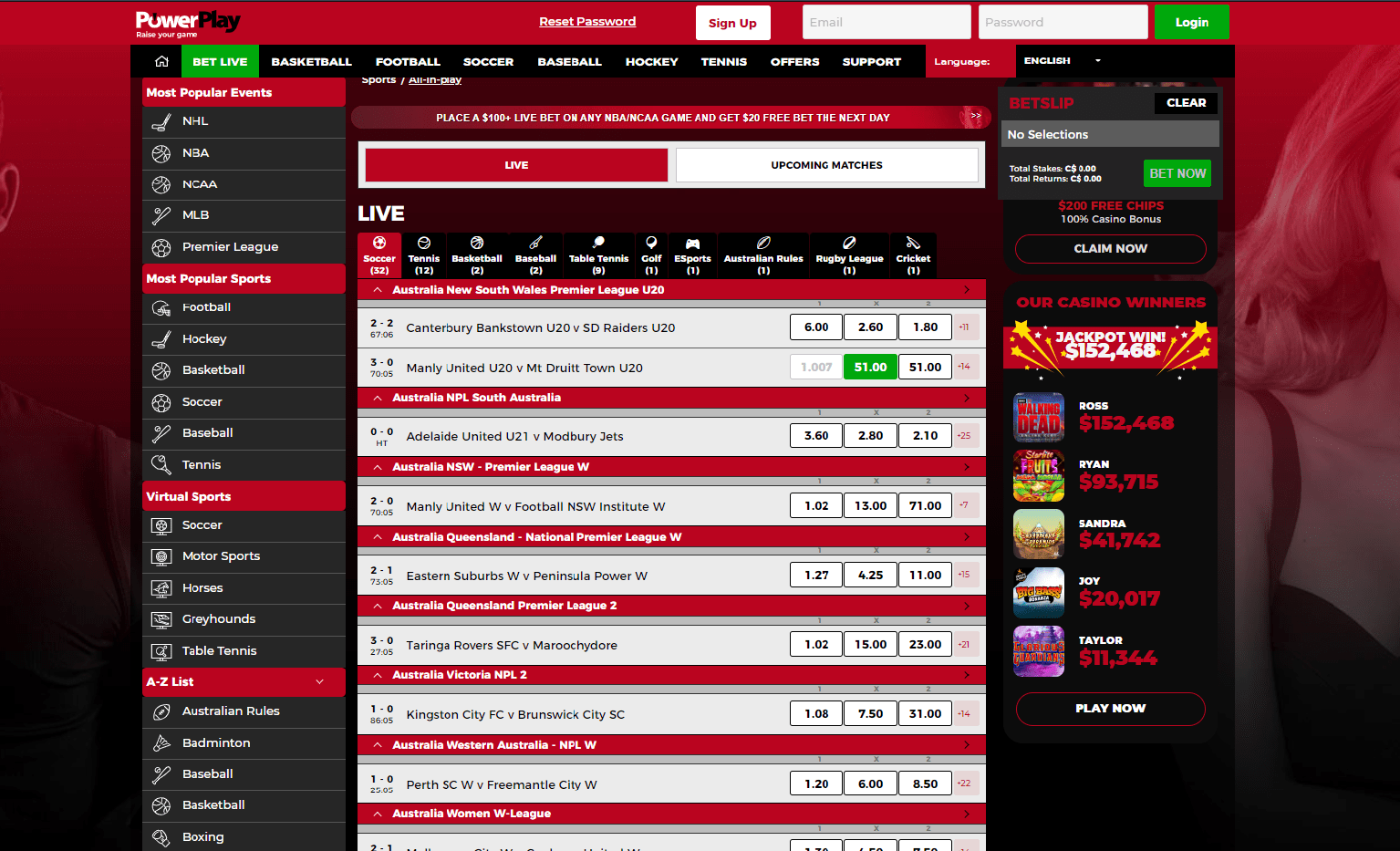Viewport: 1400px width, 851px height.
Task: Collapse Australia NPL South Australia league
Action: 378,398
